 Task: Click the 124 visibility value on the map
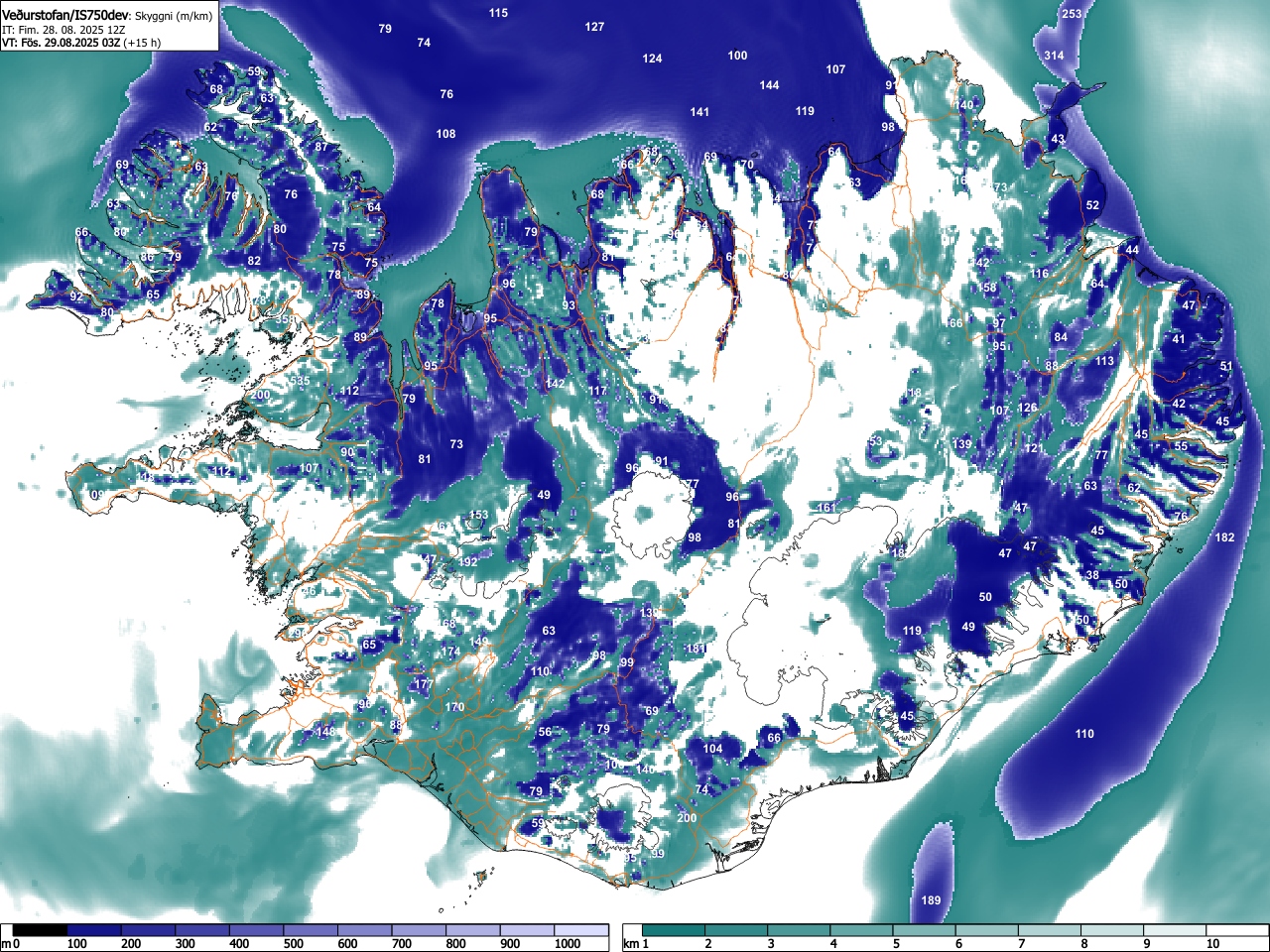[x=652, y=59]
